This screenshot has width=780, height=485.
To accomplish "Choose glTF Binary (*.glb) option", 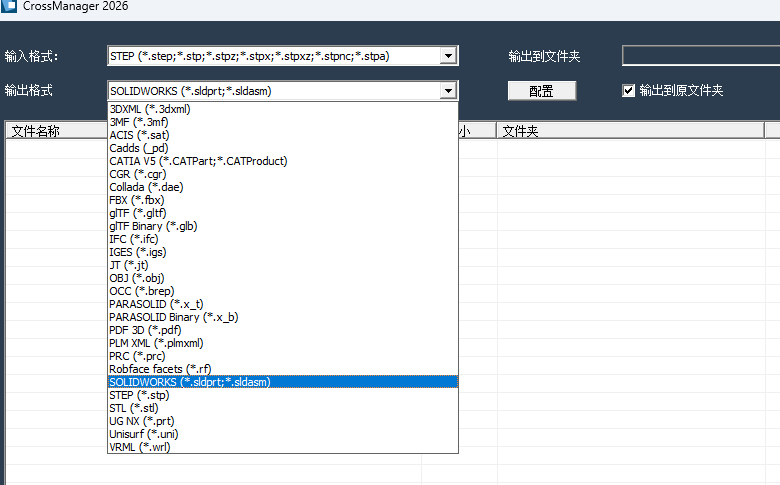I will point(283,226).
